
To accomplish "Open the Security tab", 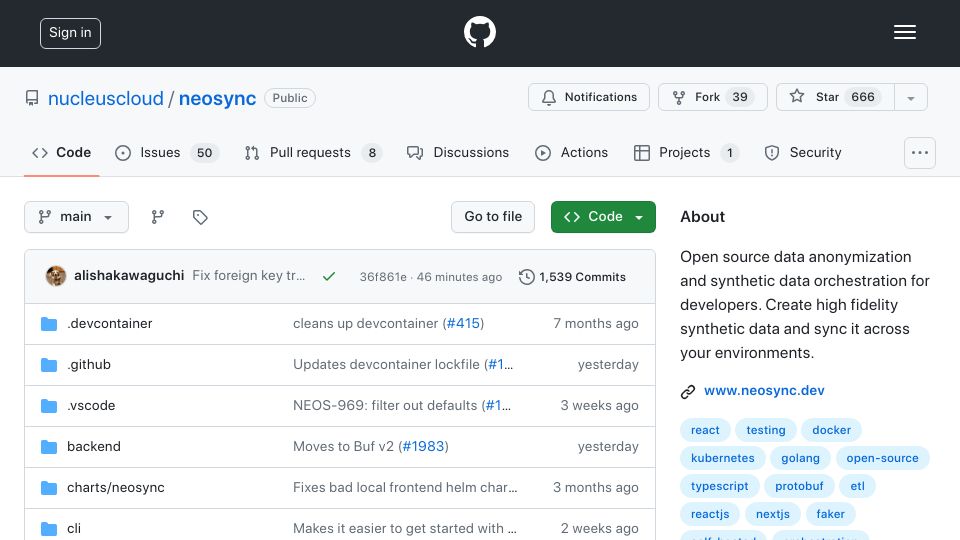I will click(803, 152).
